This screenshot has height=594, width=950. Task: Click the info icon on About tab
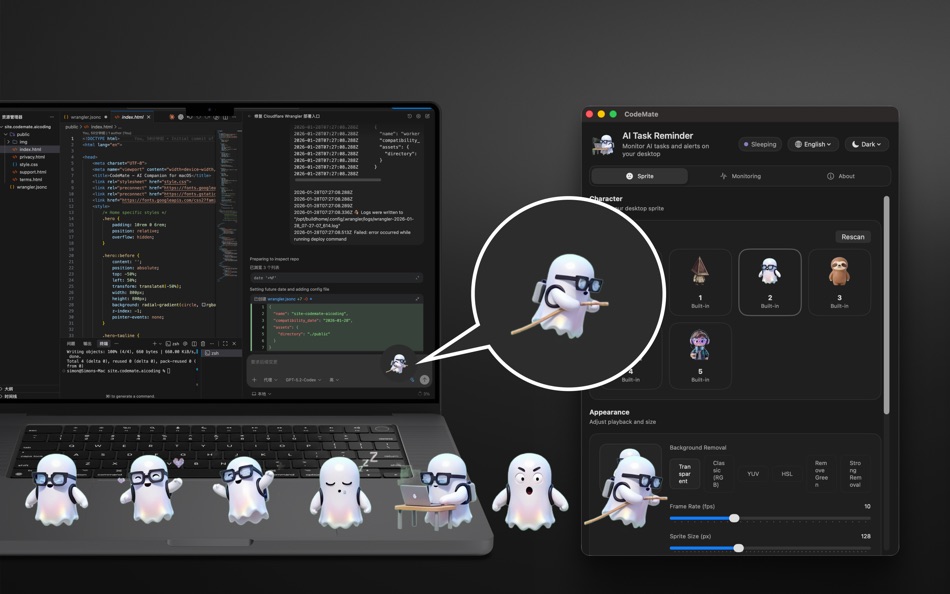click(830, 176)
